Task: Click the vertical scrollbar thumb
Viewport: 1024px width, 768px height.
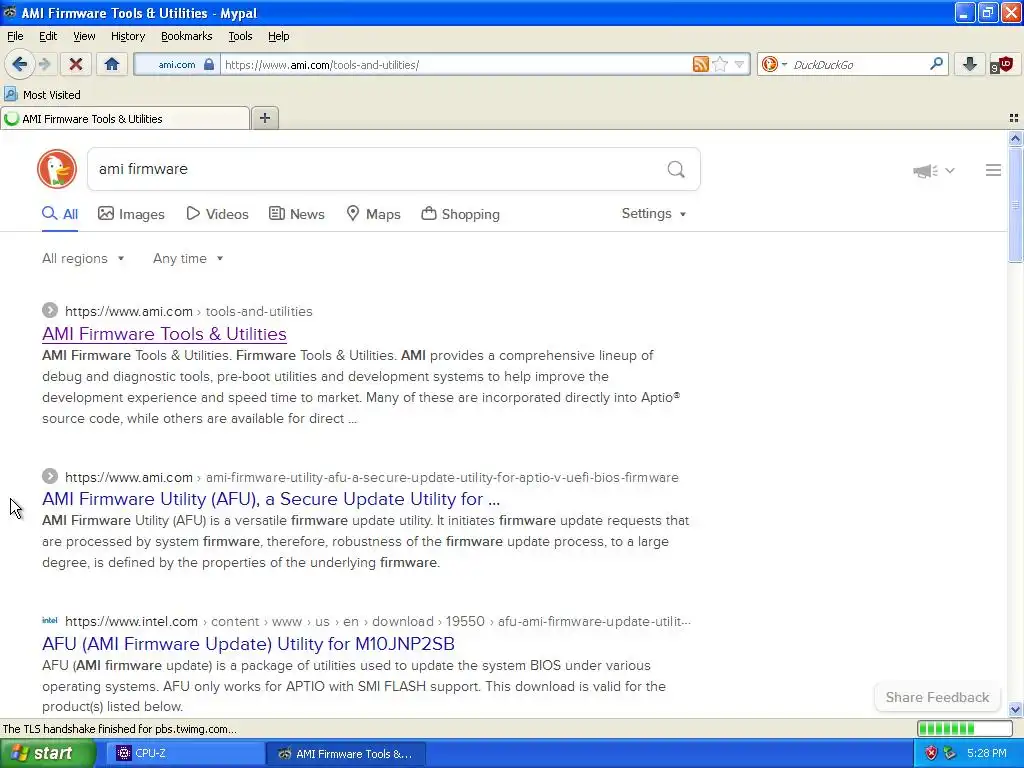Action: tap(1015, 204)
